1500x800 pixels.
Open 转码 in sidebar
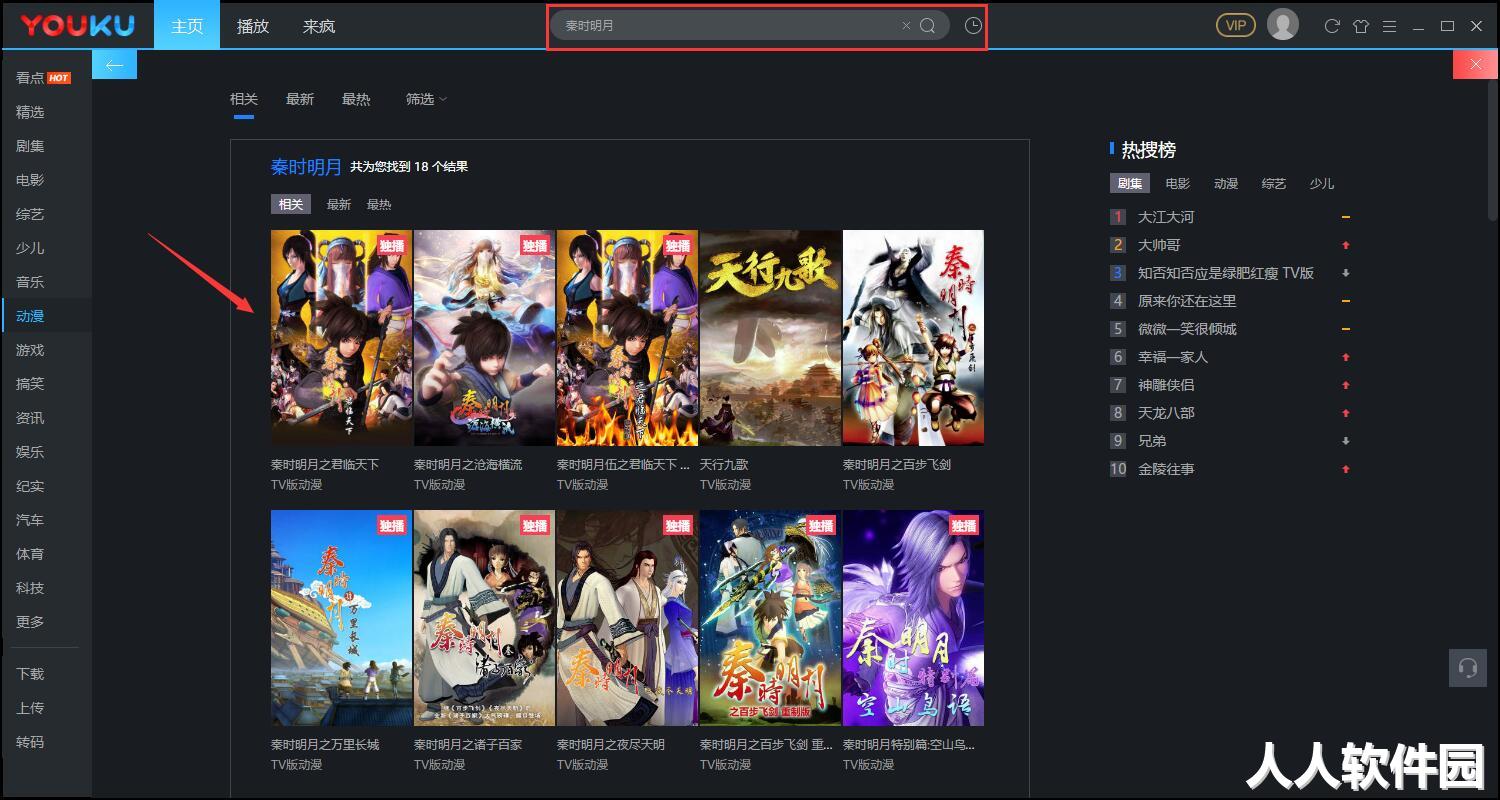[30, 742]
